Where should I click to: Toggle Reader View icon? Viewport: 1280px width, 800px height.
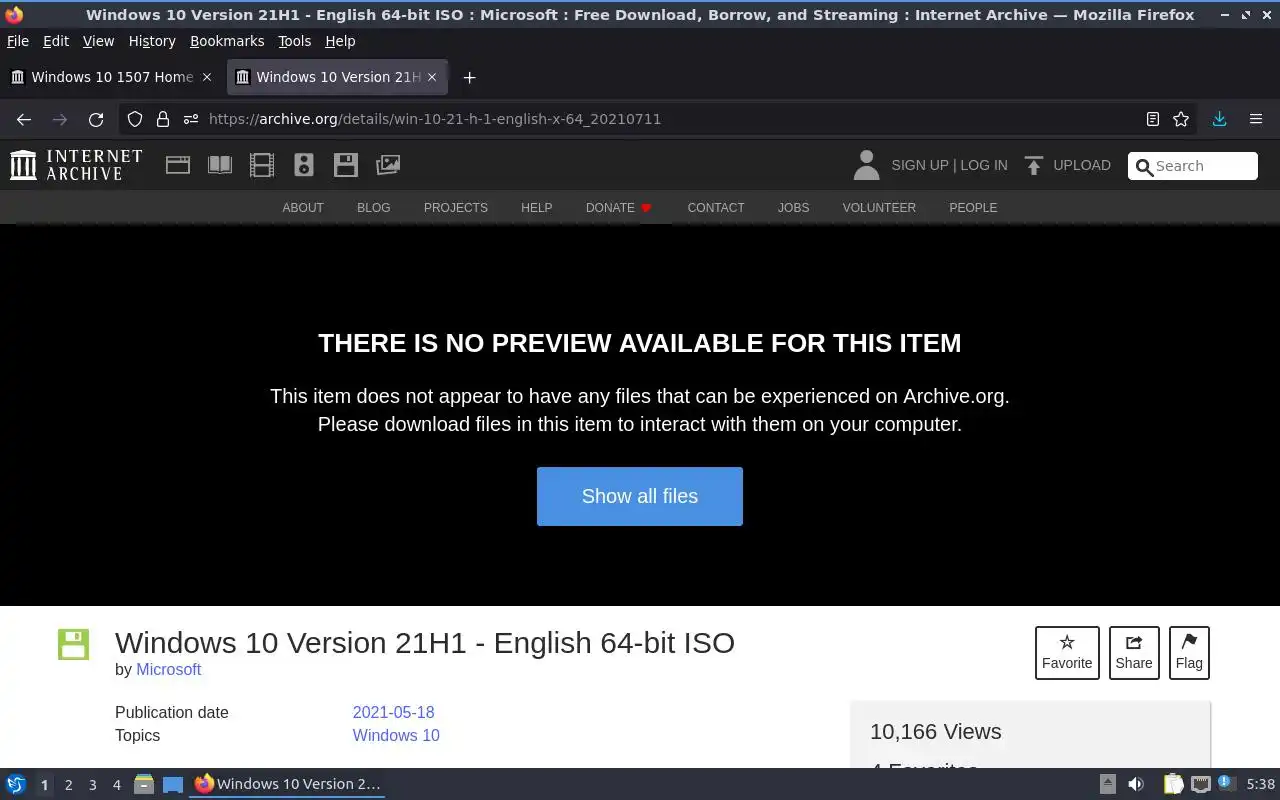1153,119
